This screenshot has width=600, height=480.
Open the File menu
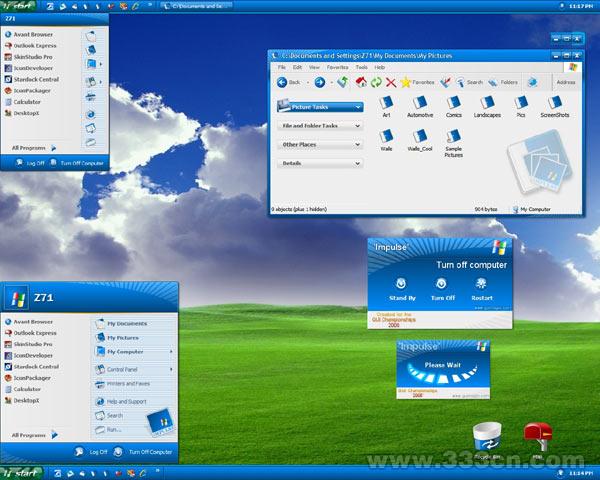(x=282, y=67)
